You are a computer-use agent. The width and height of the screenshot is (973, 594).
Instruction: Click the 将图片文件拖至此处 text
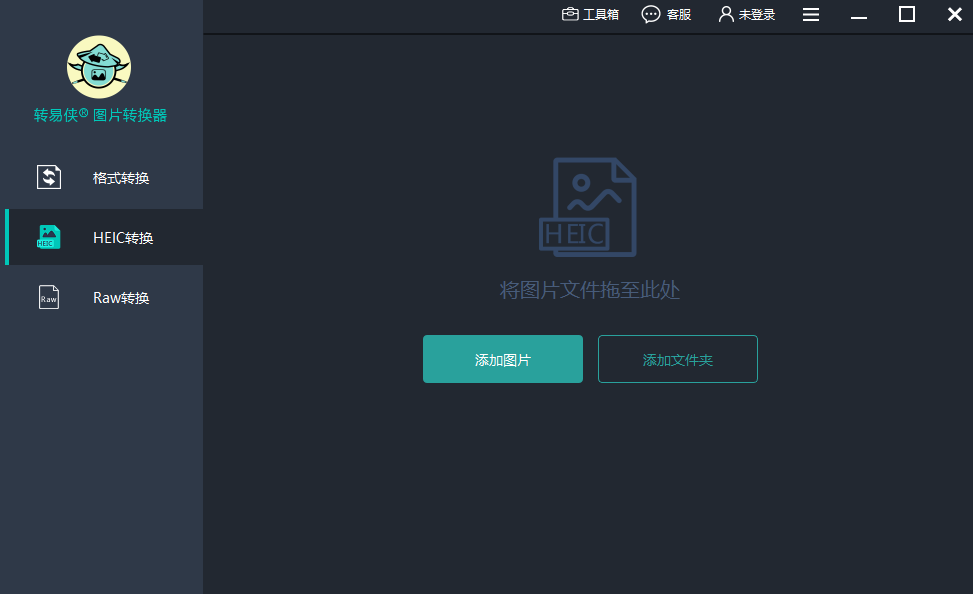click(590, 290)
